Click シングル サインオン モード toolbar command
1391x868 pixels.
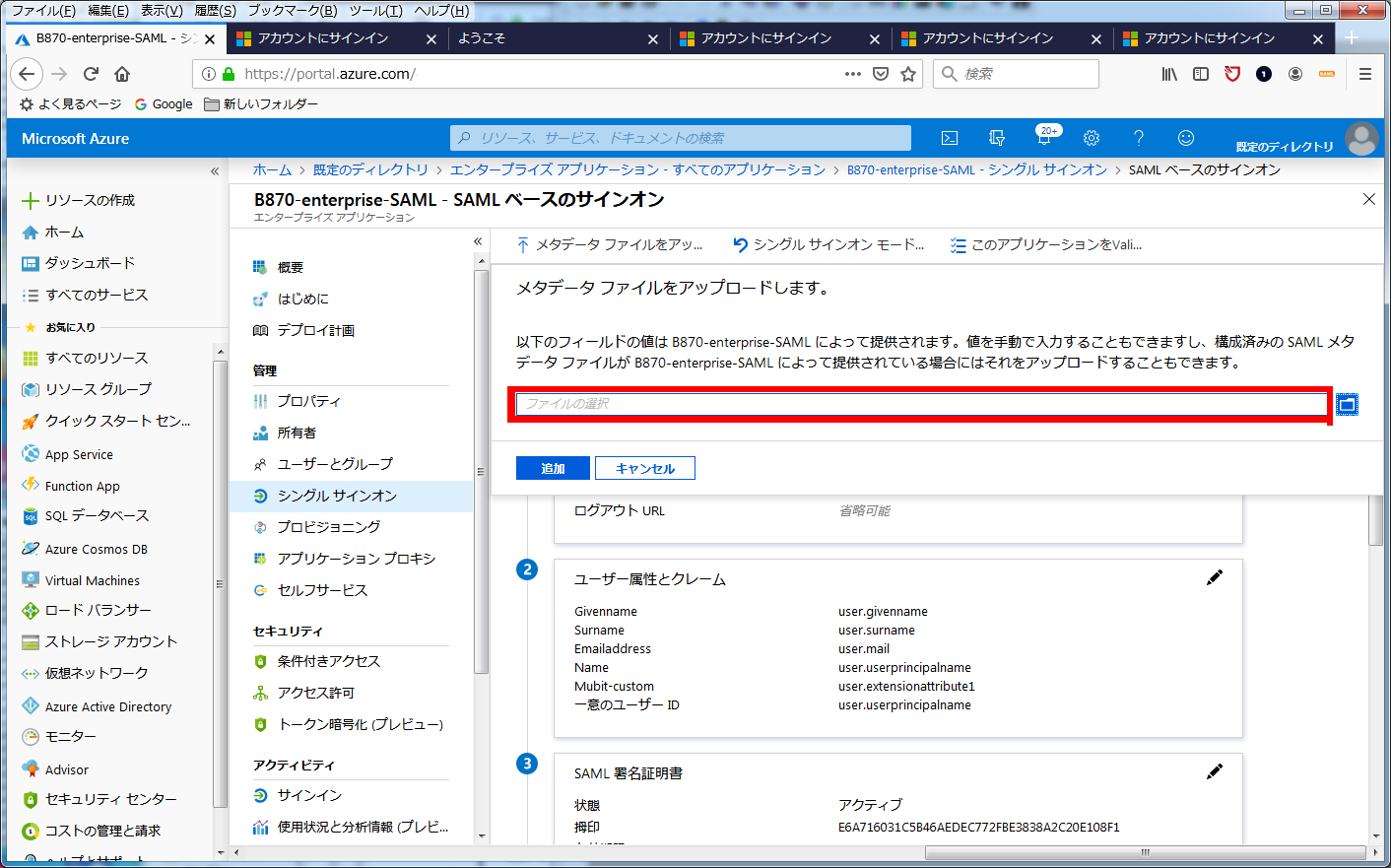(828, 244)
